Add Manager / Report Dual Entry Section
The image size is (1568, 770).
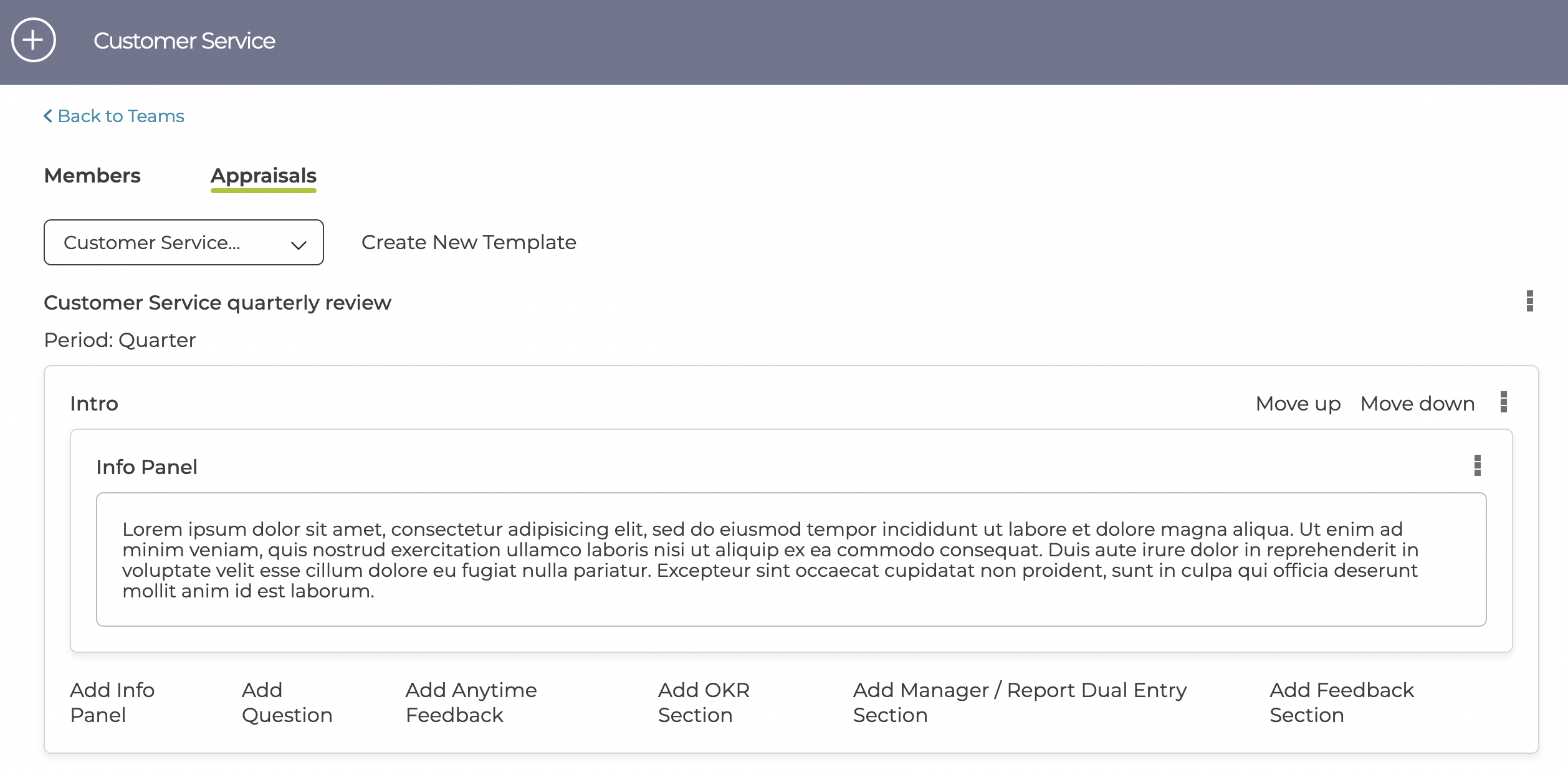point(1020,702)
